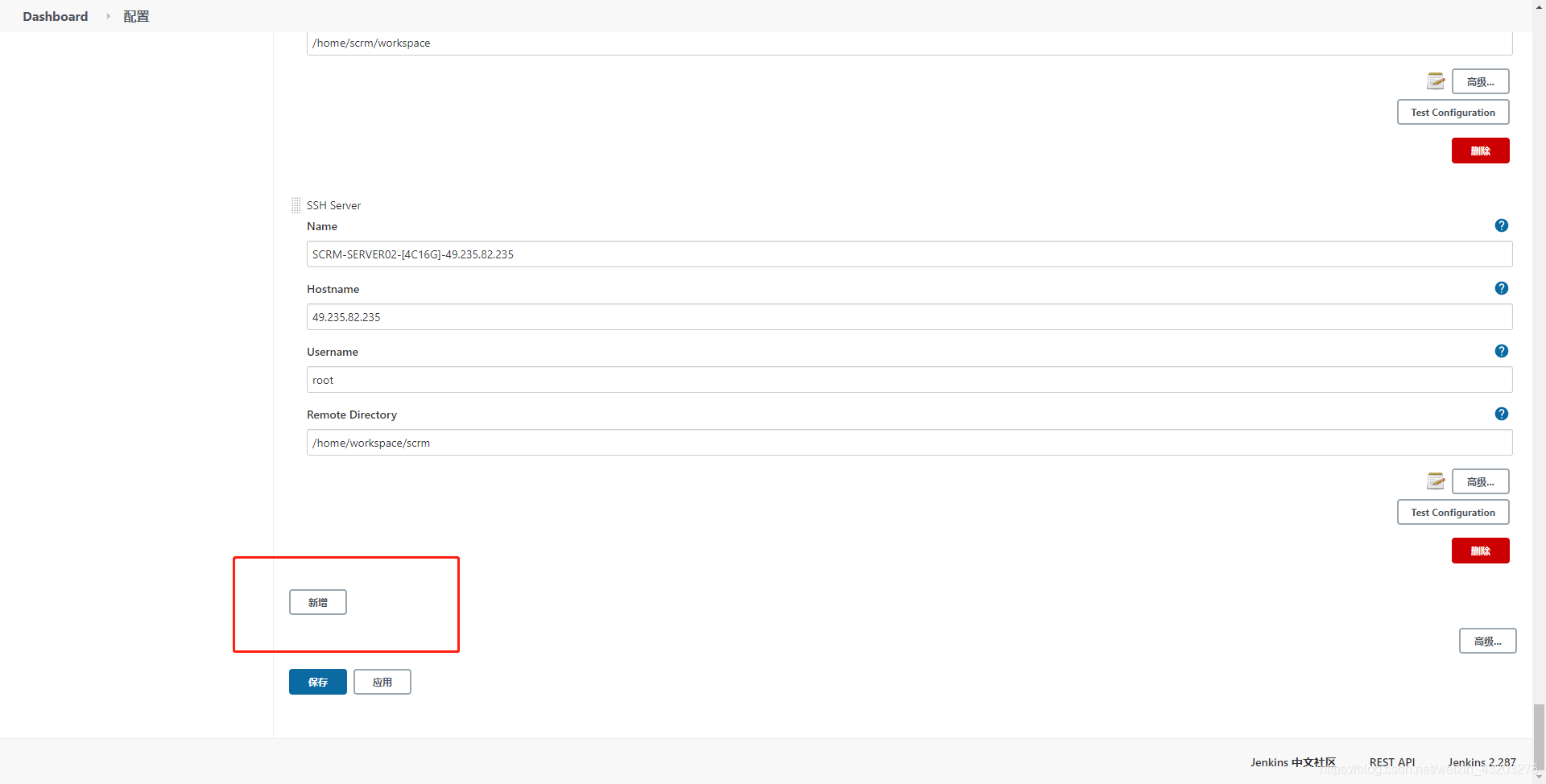Save settings with 保存 button

coord(317,682)
